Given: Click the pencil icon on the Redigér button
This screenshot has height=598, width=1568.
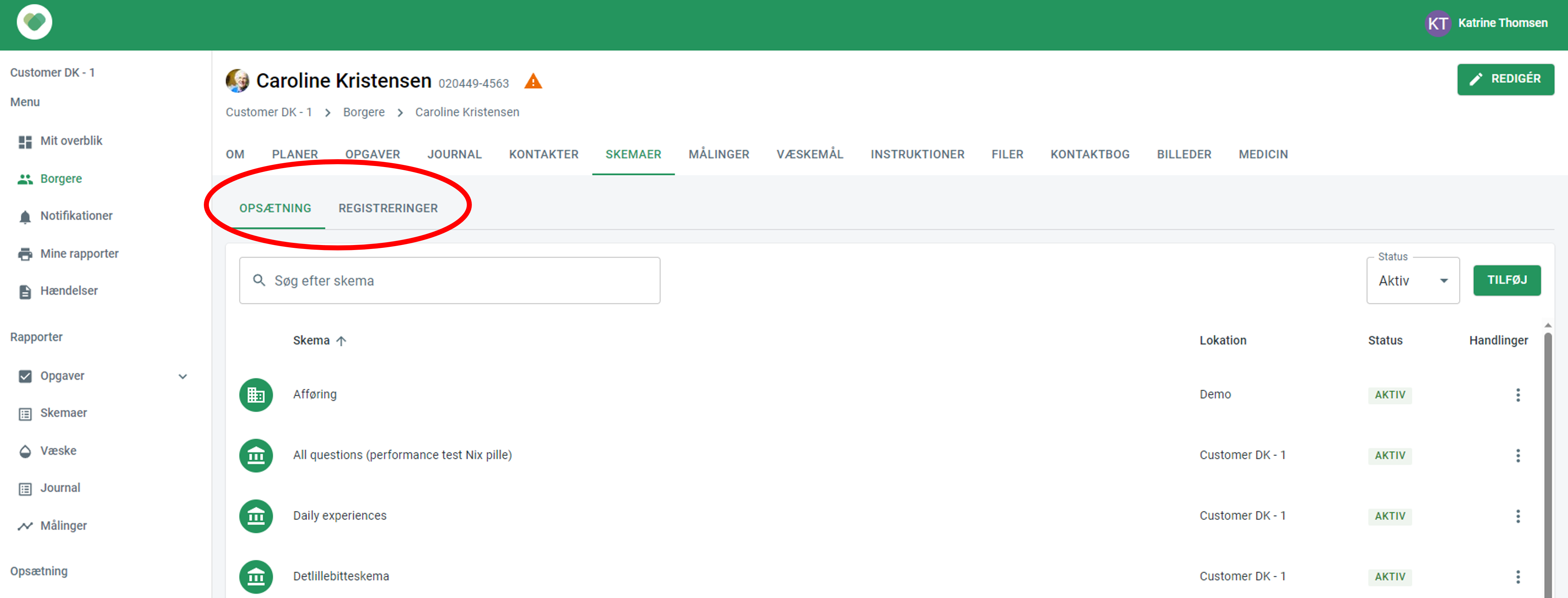Looking at the screenshot, I should coord(1475,79).
